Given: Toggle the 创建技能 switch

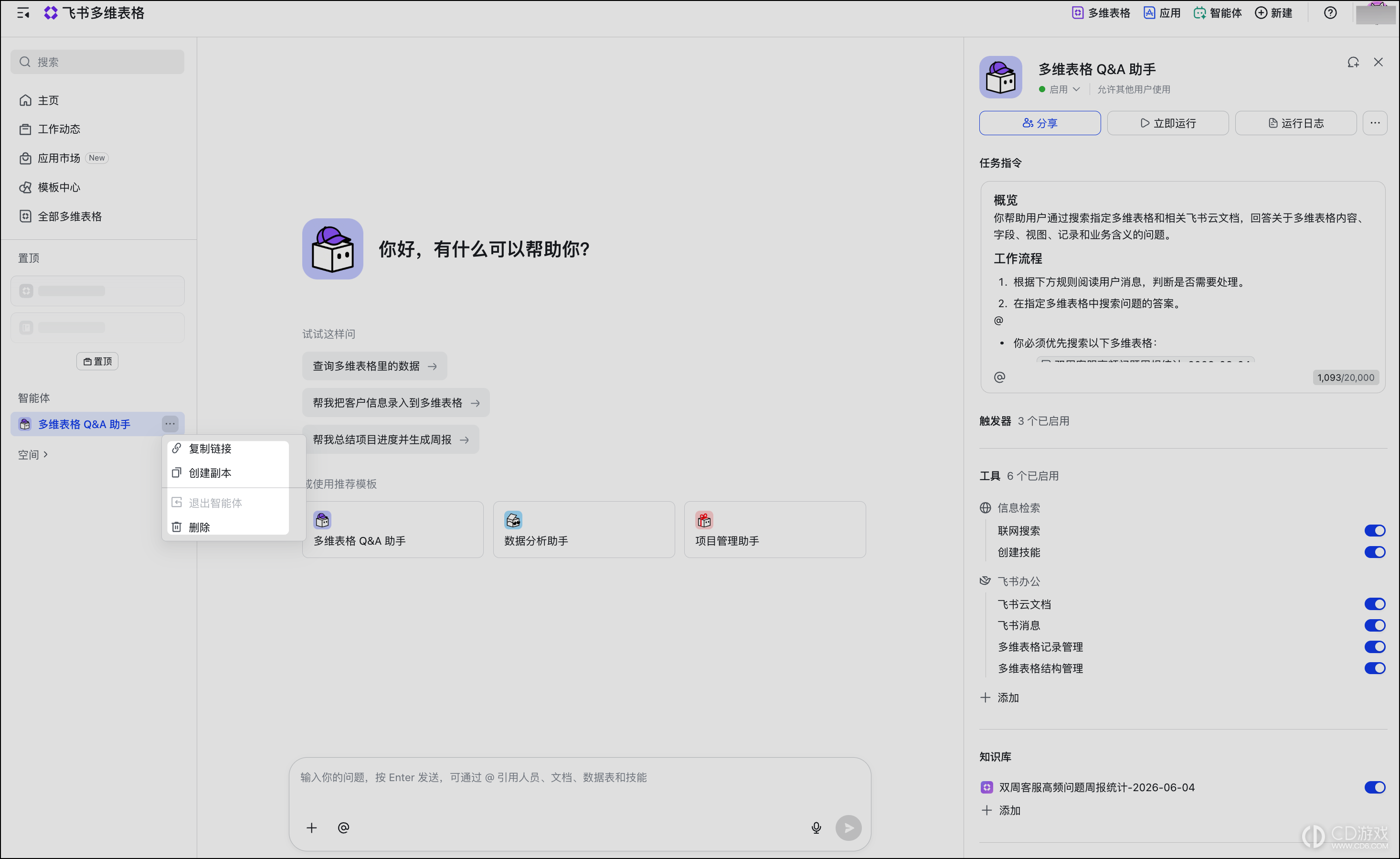Looking at the screenshot, I should click(x=1374, y=552).
